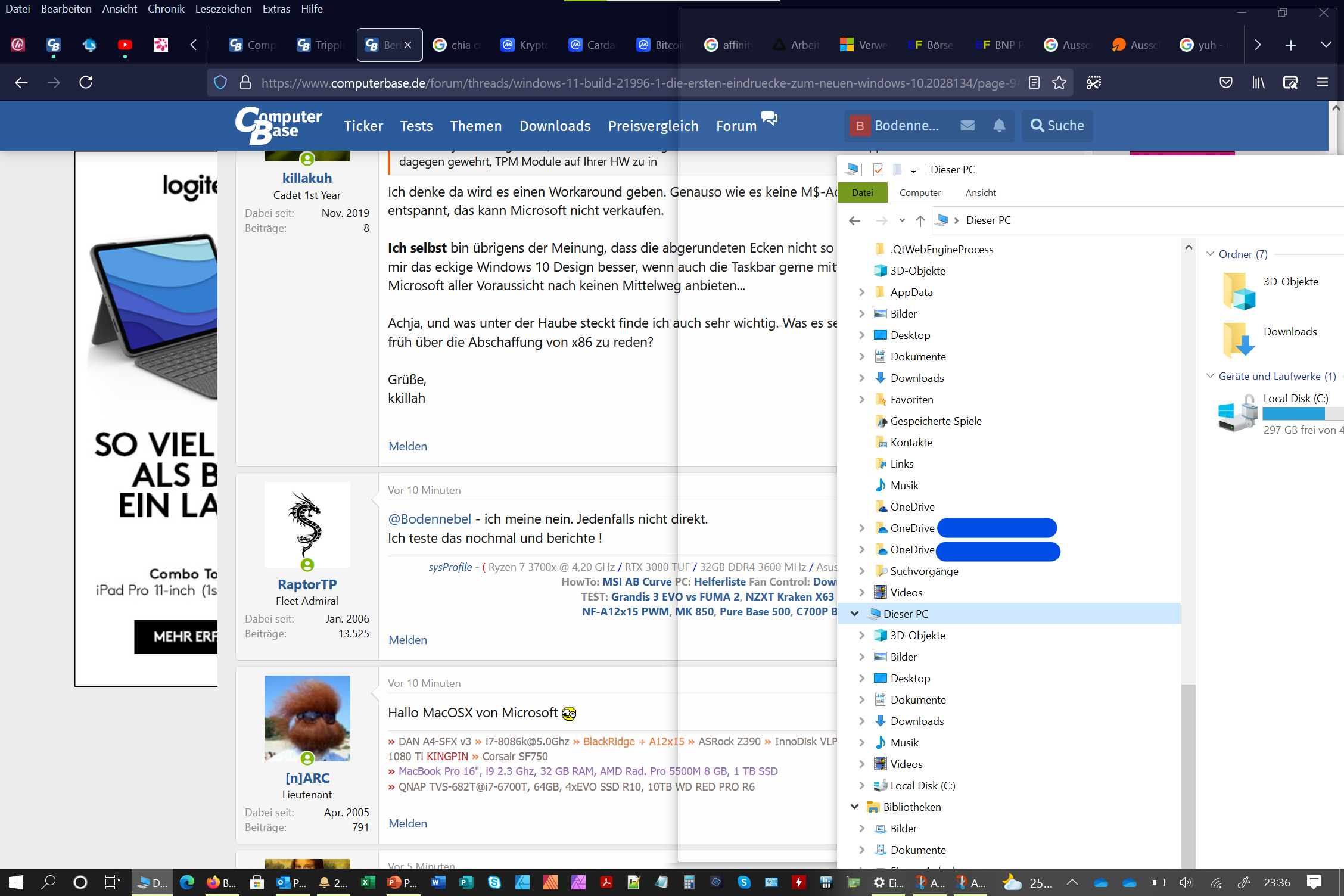This screenshot has width=1344, height=896.
Task: Collapse the Bibliotheken tree node
Action: (854, 807)
